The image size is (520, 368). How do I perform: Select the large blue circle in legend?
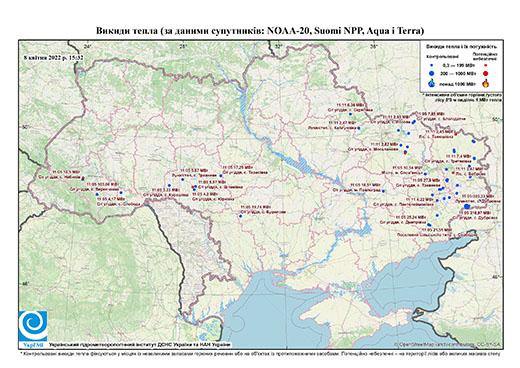pos(432,73)
